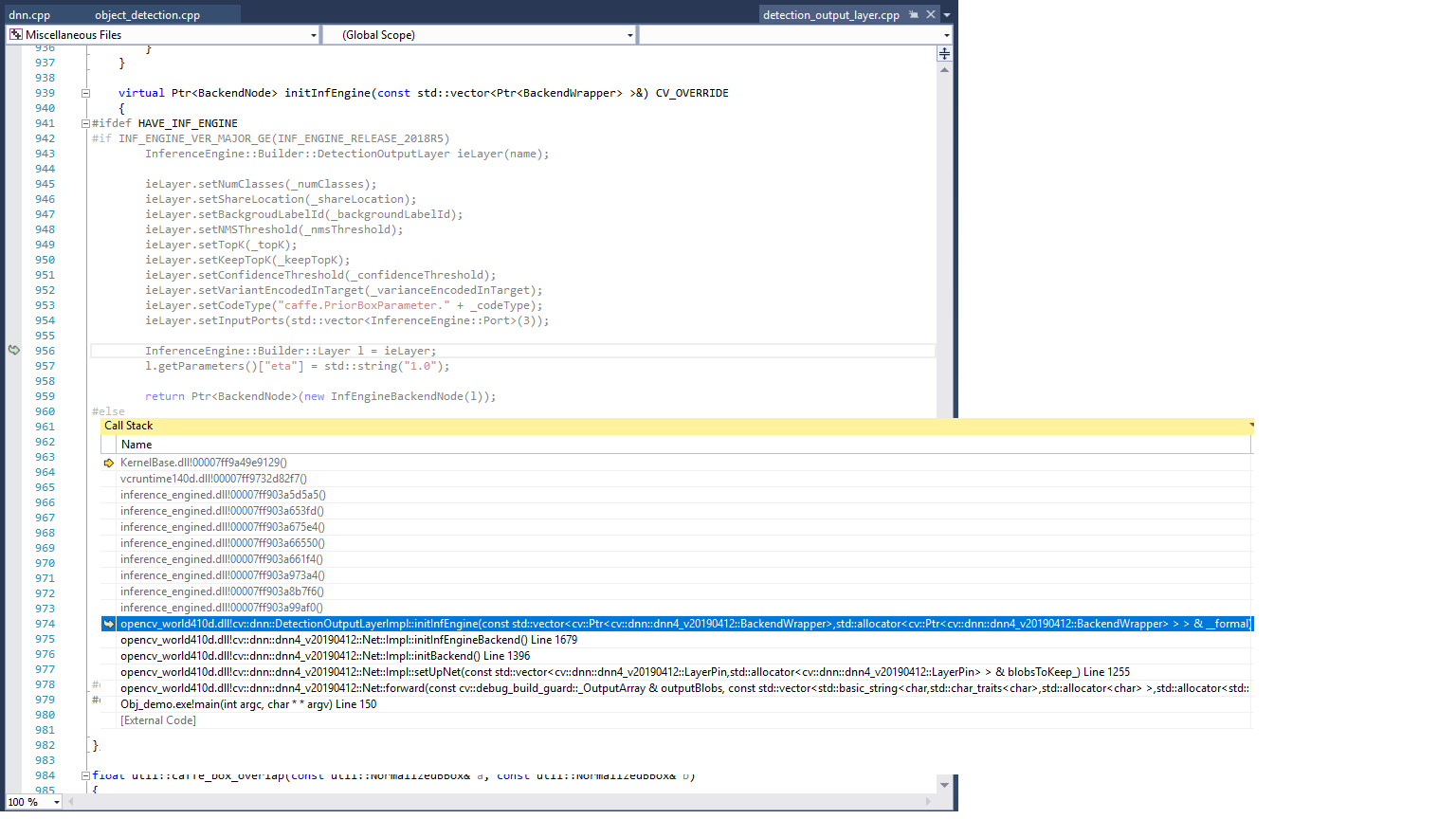Screen dimensions: 1456x819
Task: Click code line ieLayer.setCodeType
Action: click(x=344, y=305)
